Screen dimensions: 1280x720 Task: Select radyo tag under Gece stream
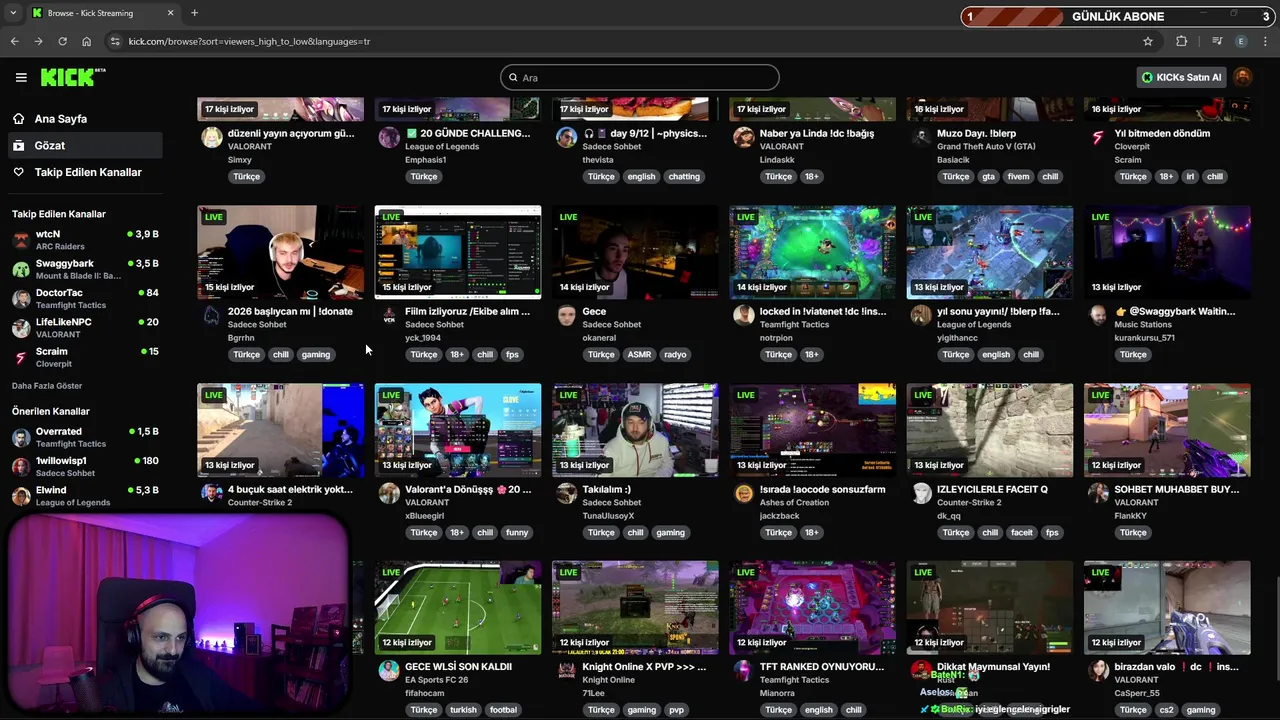[675, 354]
